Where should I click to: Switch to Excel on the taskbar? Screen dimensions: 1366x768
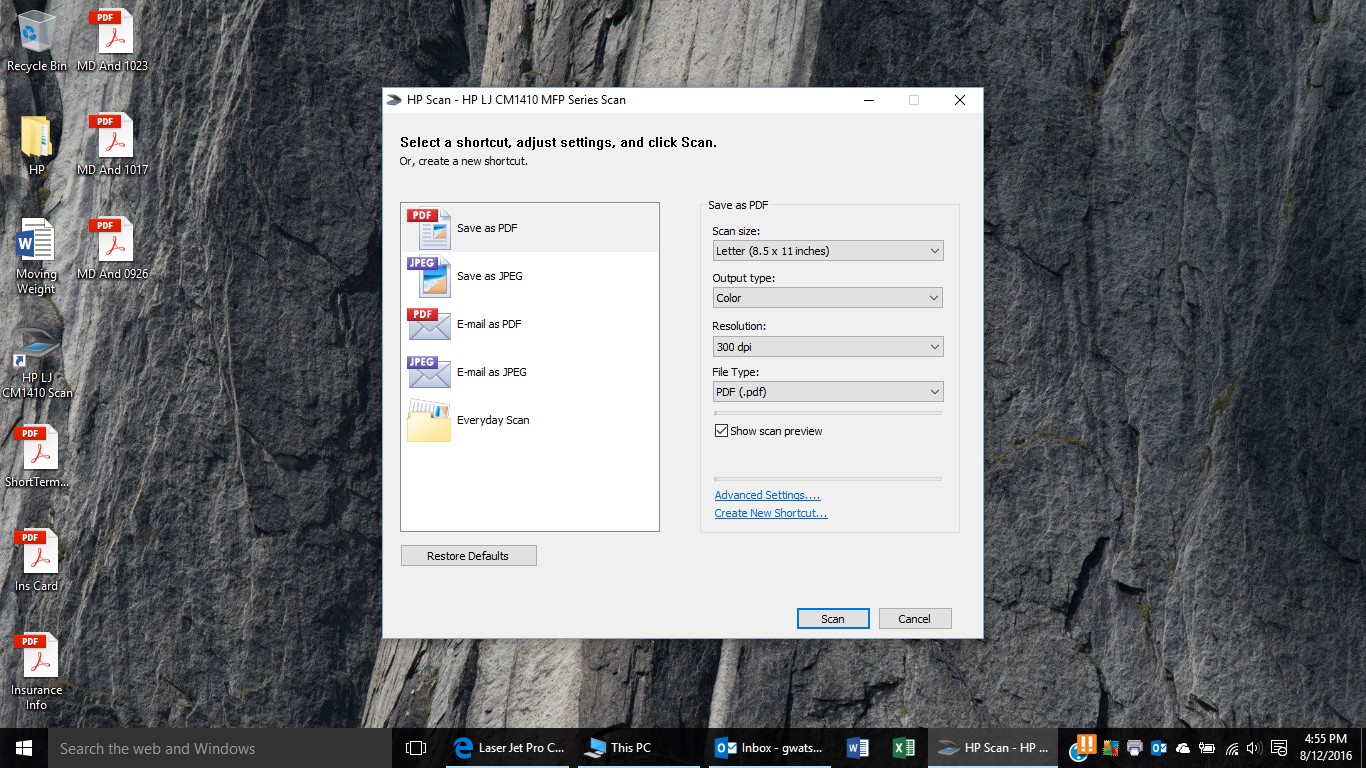click(x=903, y=748)
